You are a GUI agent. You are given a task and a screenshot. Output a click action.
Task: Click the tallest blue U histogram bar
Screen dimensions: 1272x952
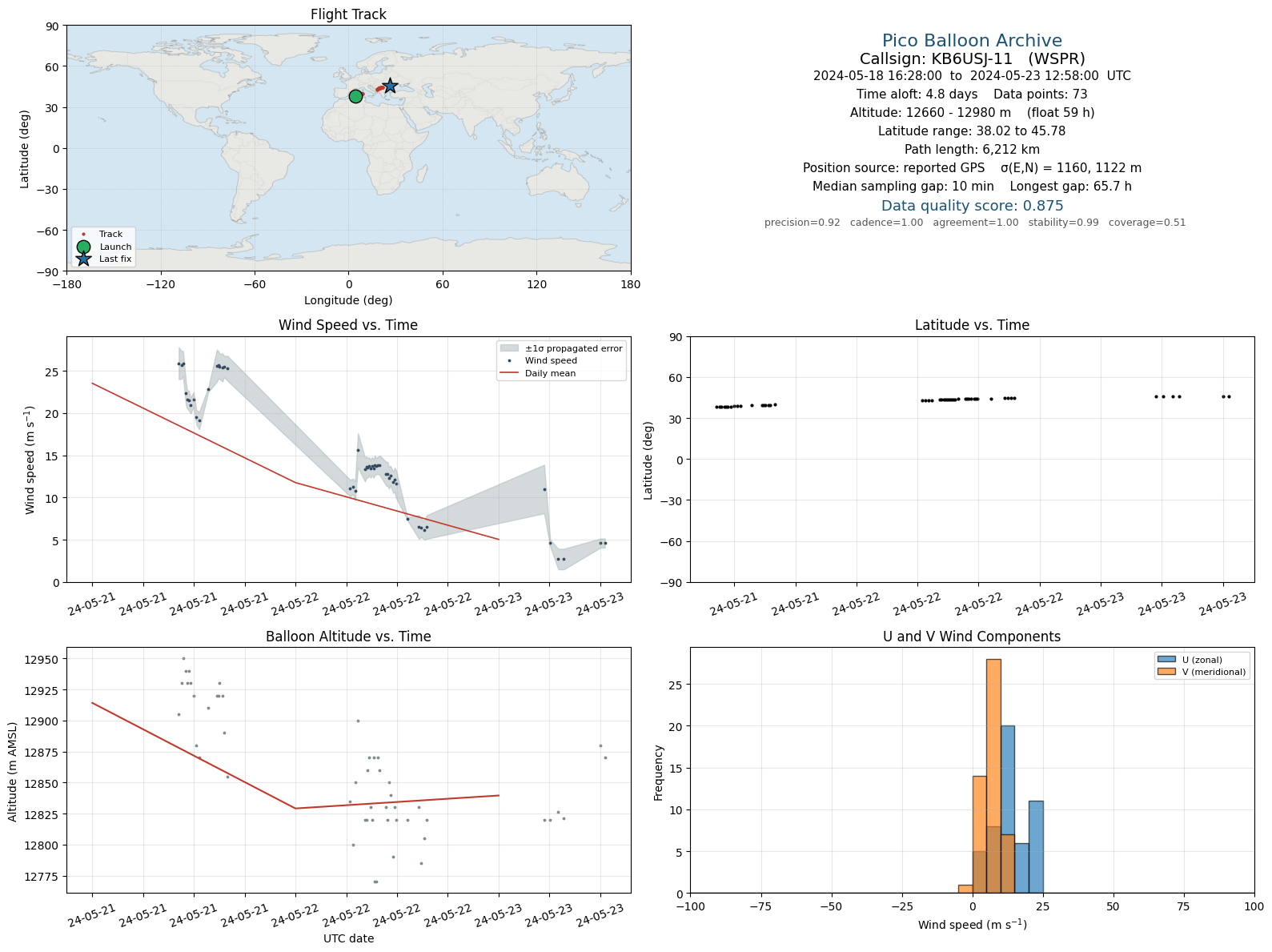1008,809
